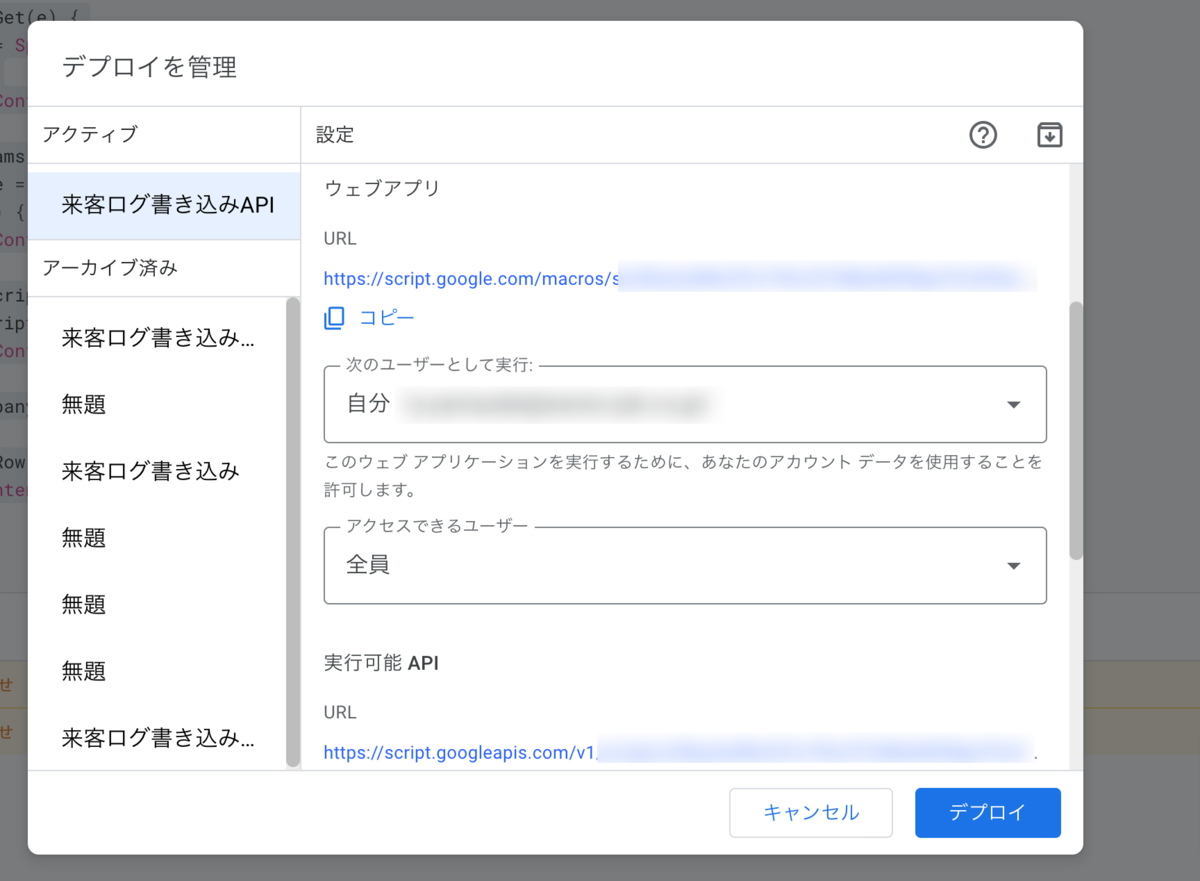Choose the archived 来客ログ書き込み deployment
This screenshot has width=1200, height=881.
pos(151,471)
